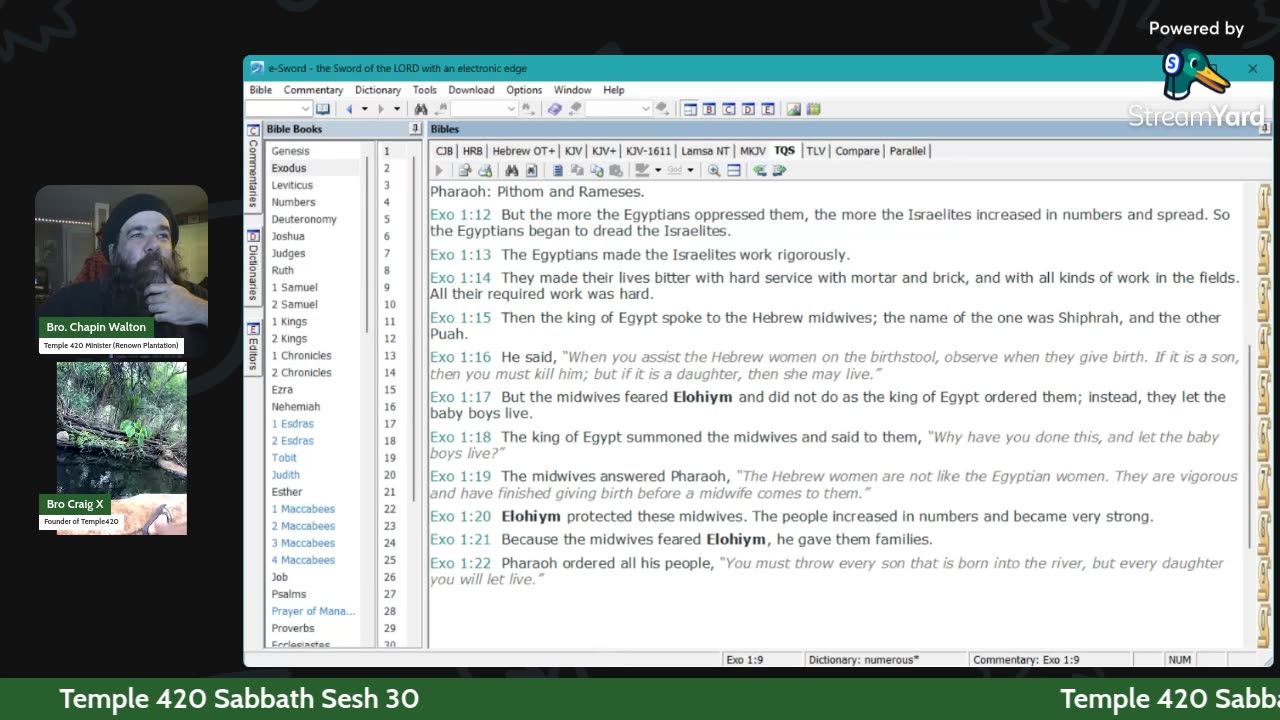
Task: Toggle the Bible Books panel pin
Action: pyautogui.click(x=414, y=129)
